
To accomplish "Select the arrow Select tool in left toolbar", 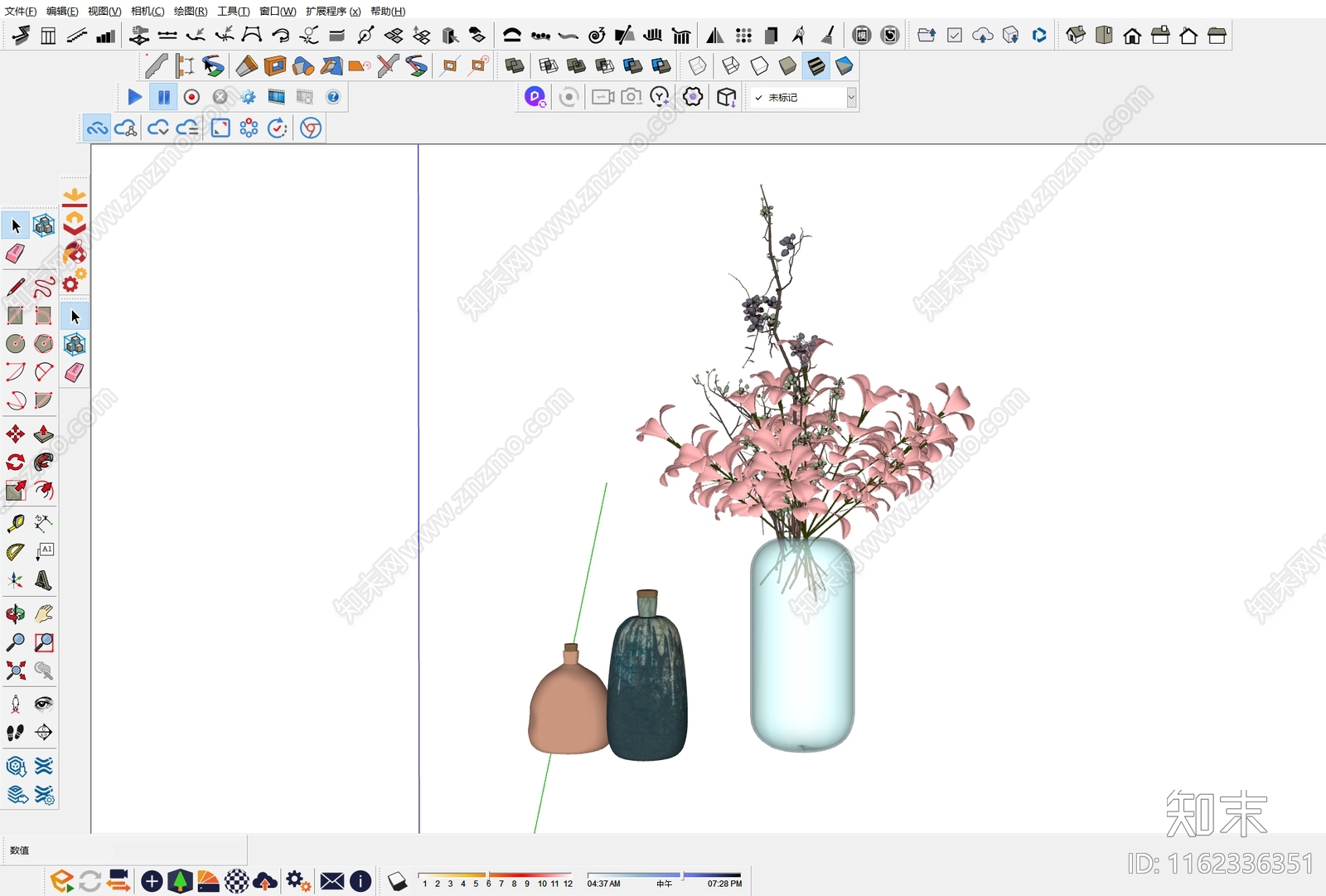I will click(x=16, y=225).
